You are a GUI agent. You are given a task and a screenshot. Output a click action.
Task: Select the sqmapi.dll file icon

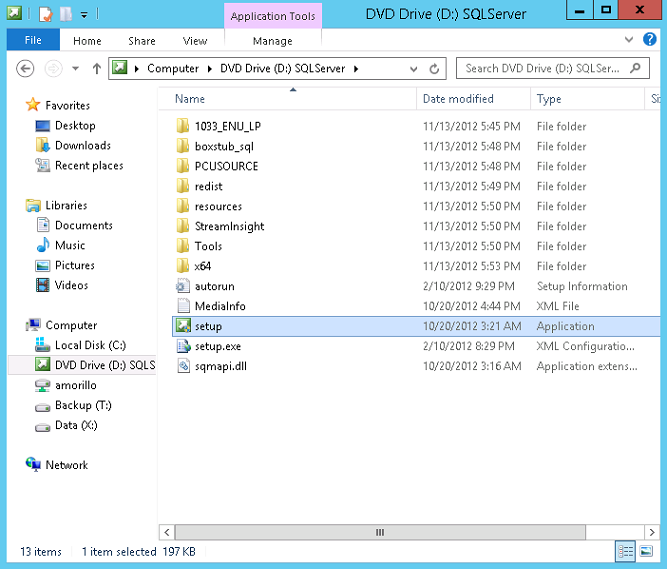(183, 366)
